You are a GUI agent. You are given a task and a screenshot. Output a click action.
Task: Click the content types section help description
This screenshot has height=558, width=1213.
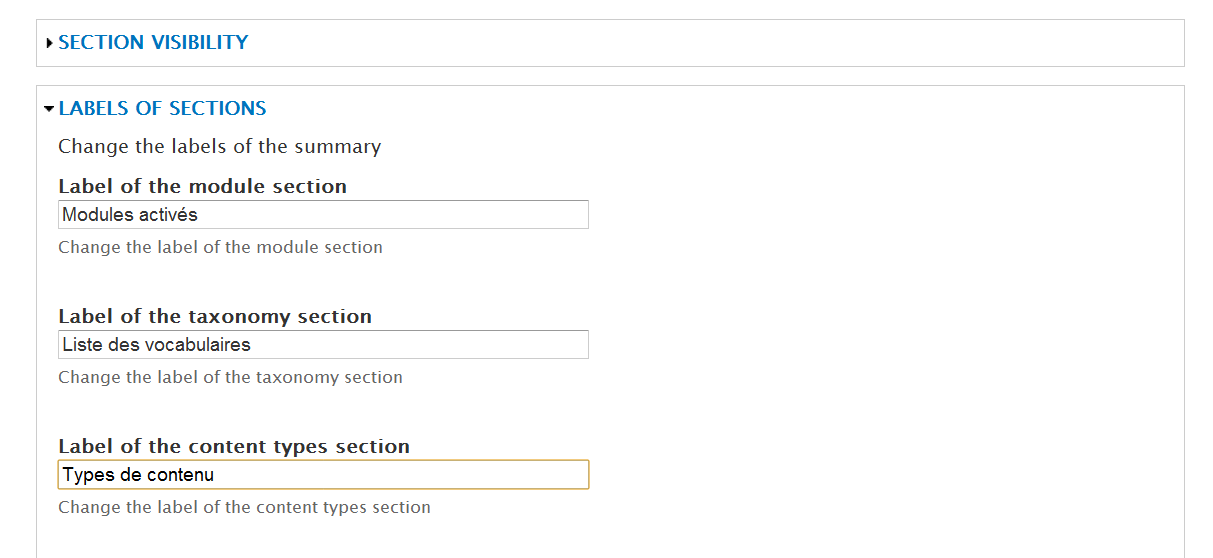(x=244, y=507)
